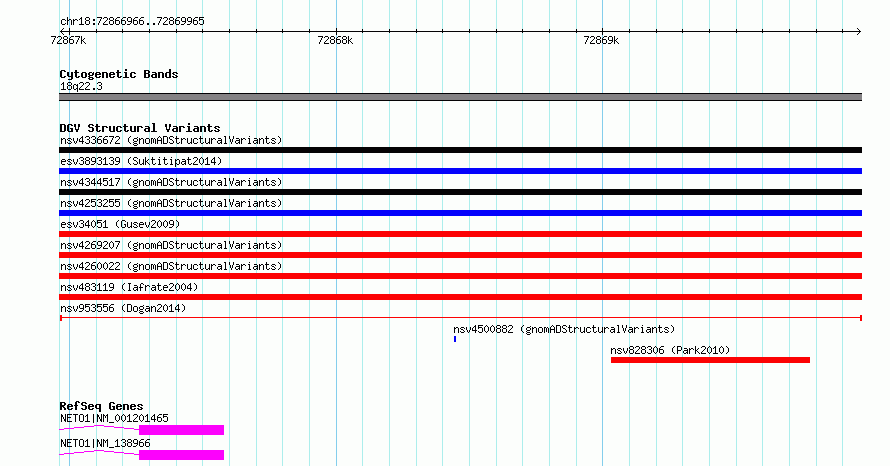Click the magenta exon of NM_138966
Screen dimensions: 890x466
coord(182,455)
